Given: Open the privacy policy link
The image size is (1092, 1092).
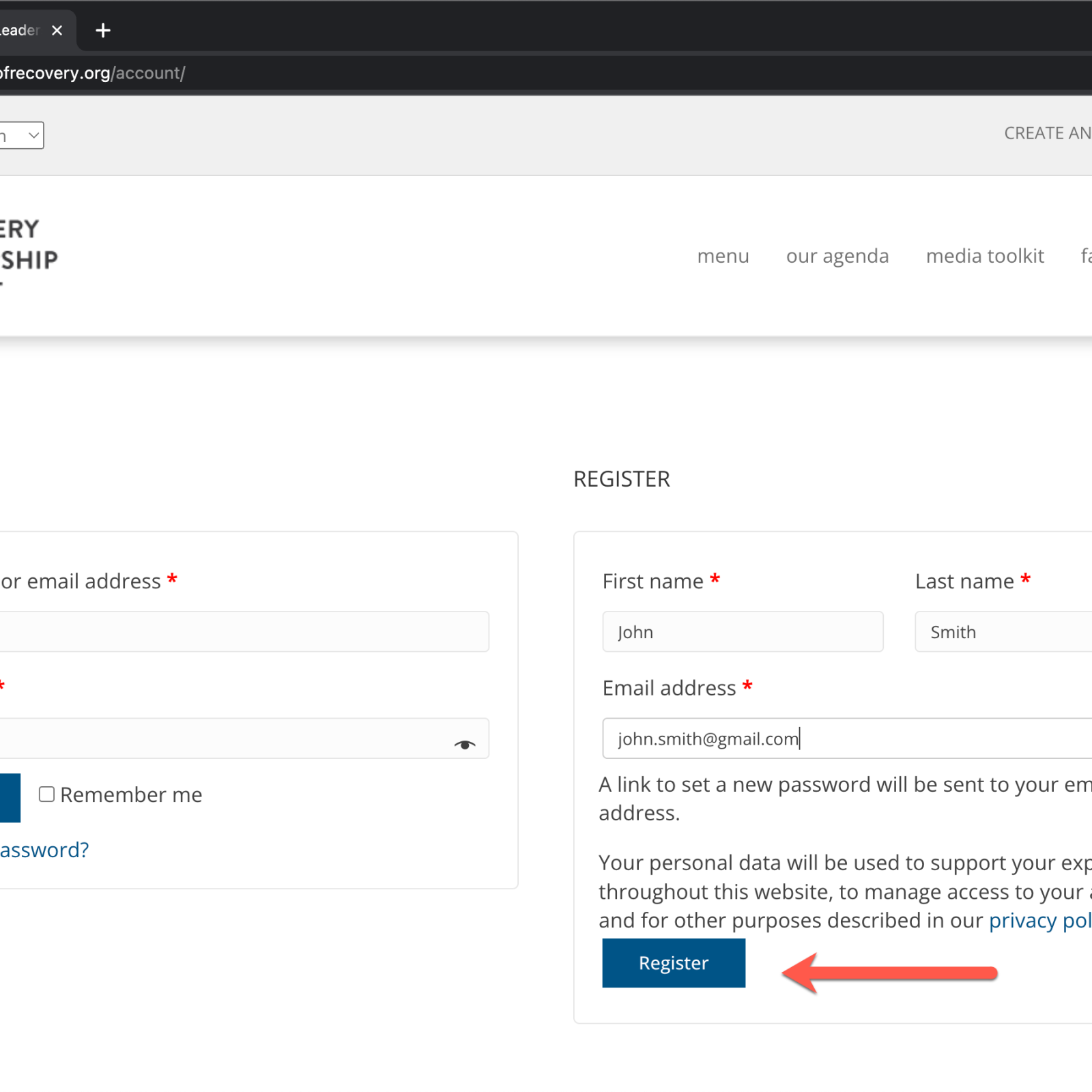Looking at the screenshot, I should [1039, 921].
